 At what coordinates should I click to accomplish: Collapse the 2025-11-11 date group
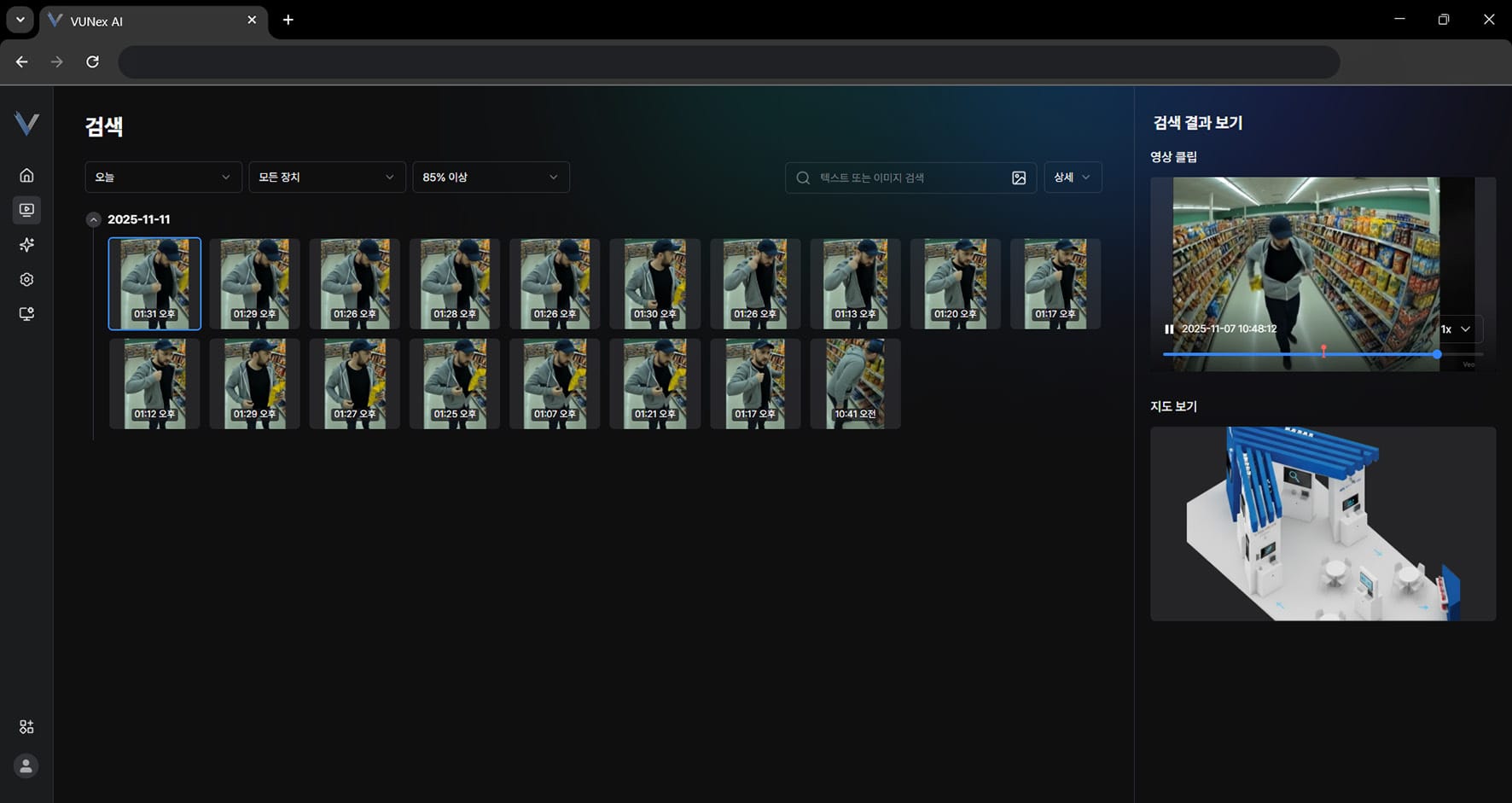coord(94,220)
